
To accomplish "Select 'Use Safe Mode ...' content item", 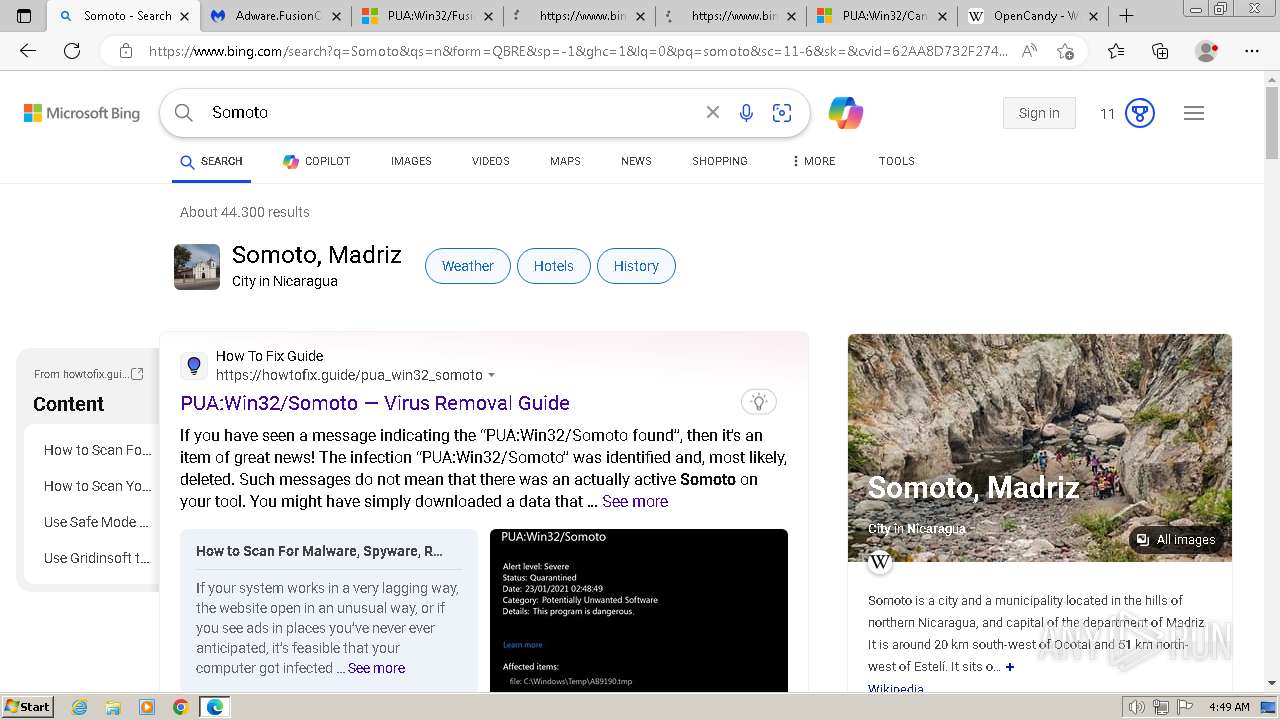I will tap(96, 522).
